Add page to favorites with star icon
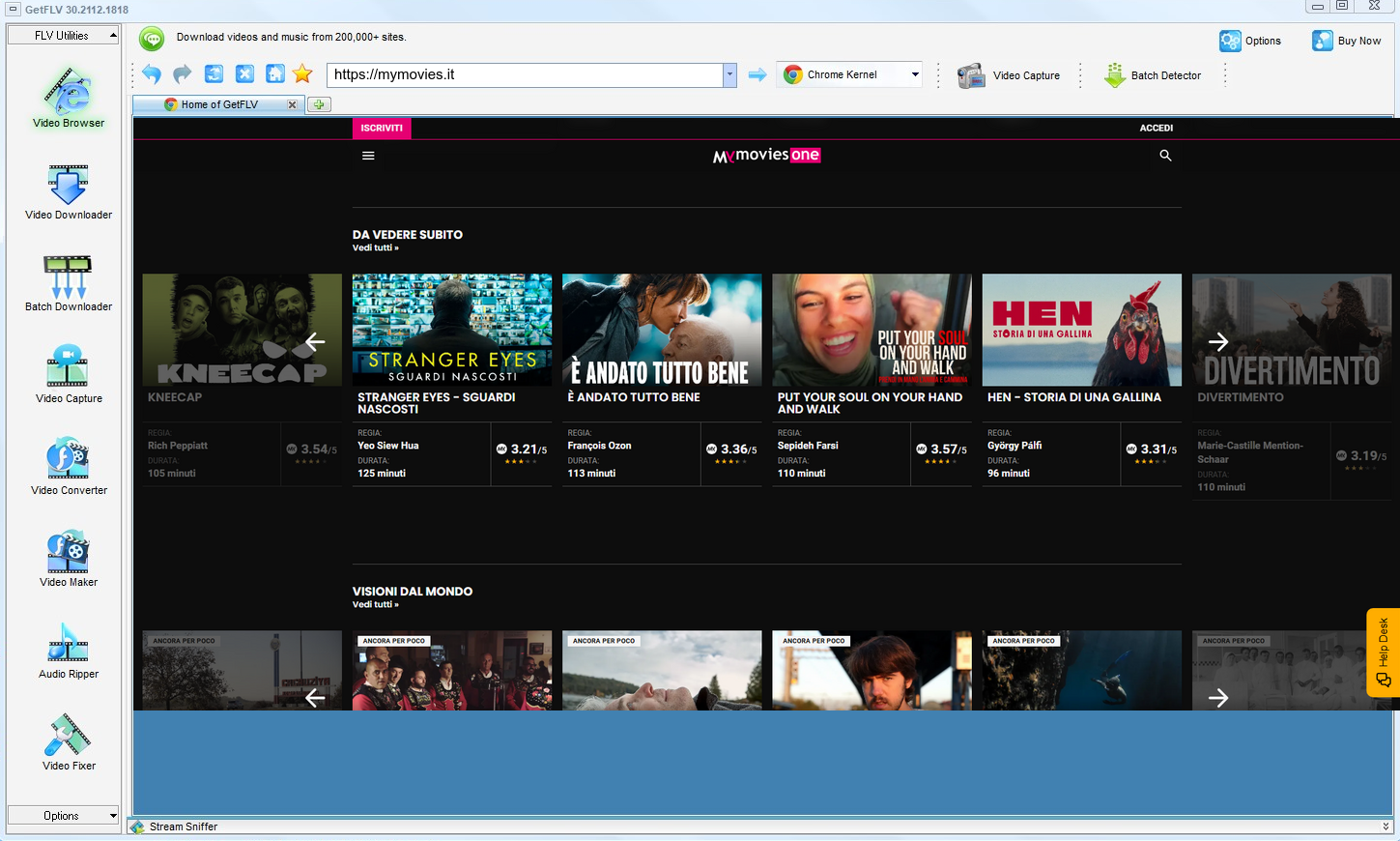 302,74
